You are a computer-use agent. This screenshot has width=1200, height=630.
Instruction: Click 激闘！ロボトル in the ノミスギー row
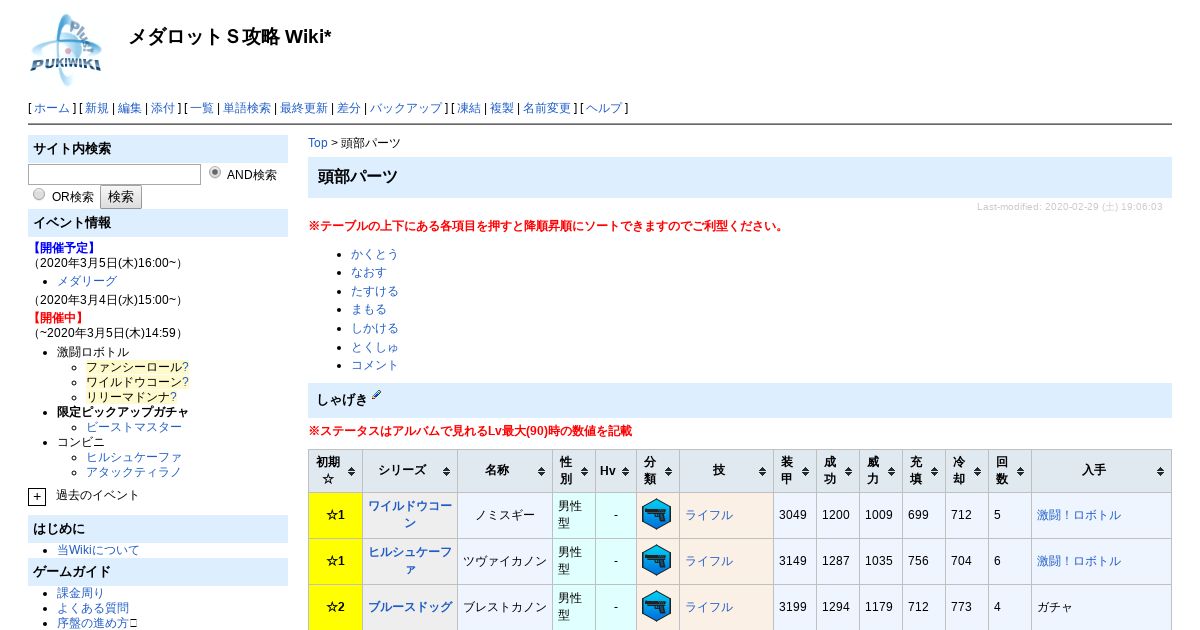(x=1079, y=515)
